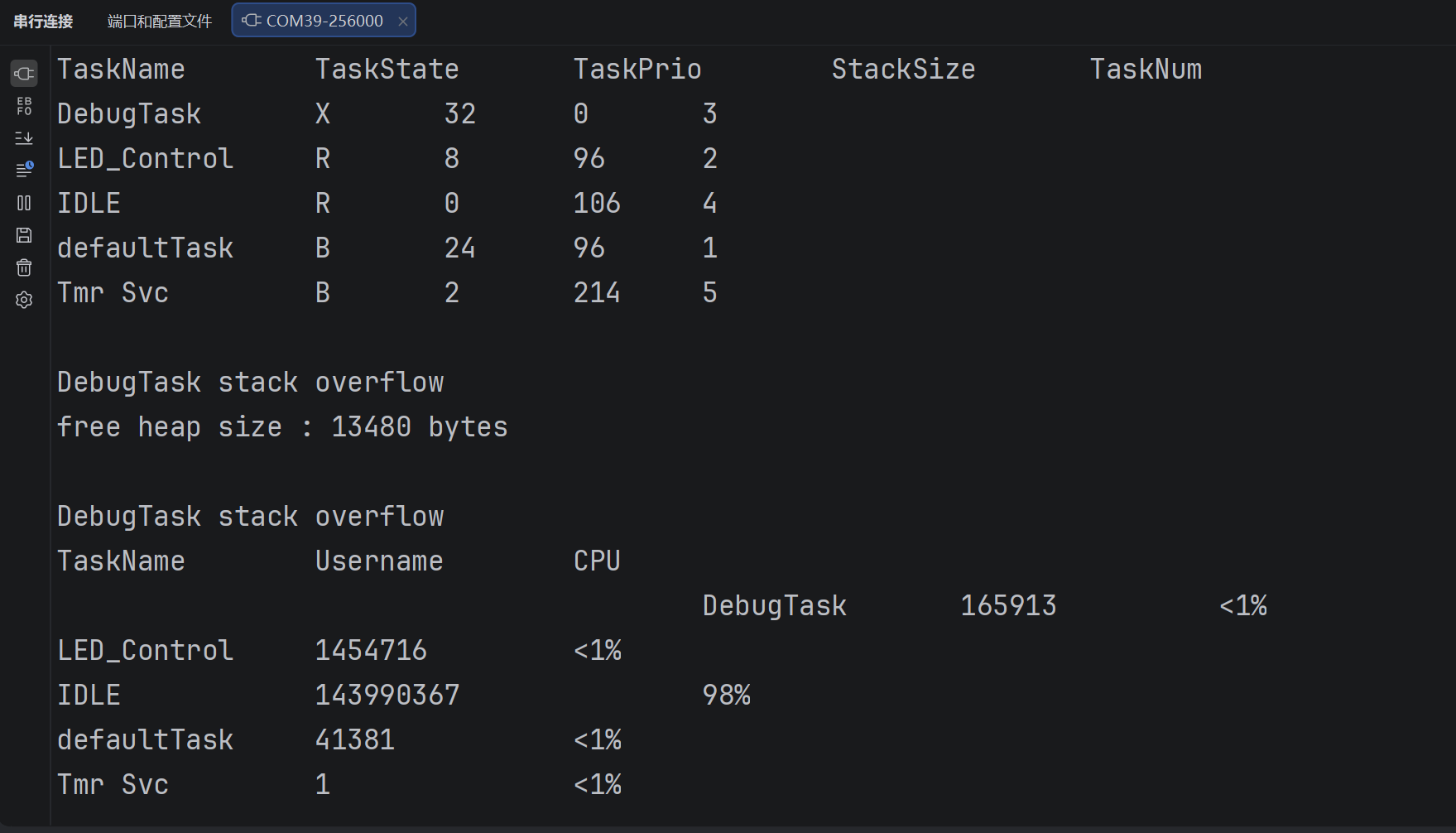
Task: Click the TaskPrio header text
Action: tap(637, 70)
